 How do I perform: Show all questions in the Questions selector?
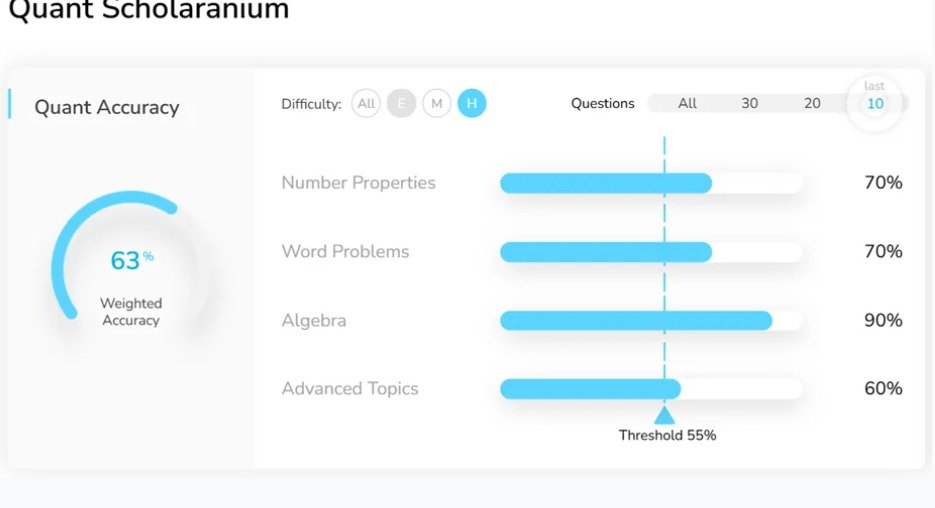point(687,103)
